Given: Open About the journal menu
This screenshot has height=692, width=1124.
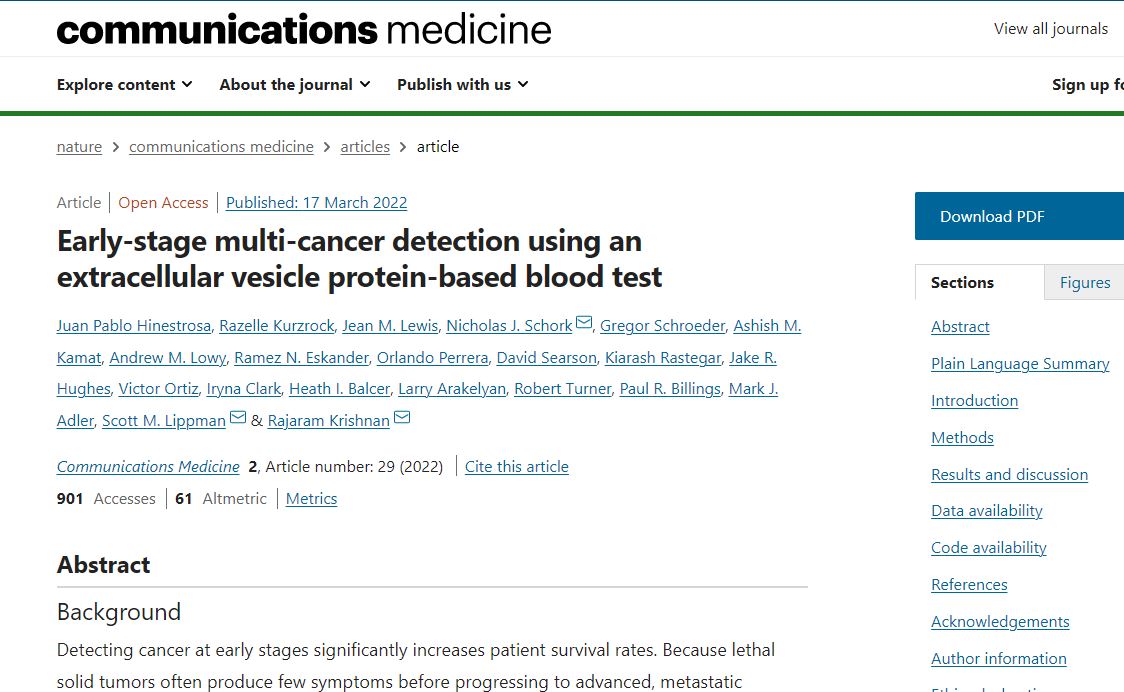Looking at the screenshot, I should (295, 85).
